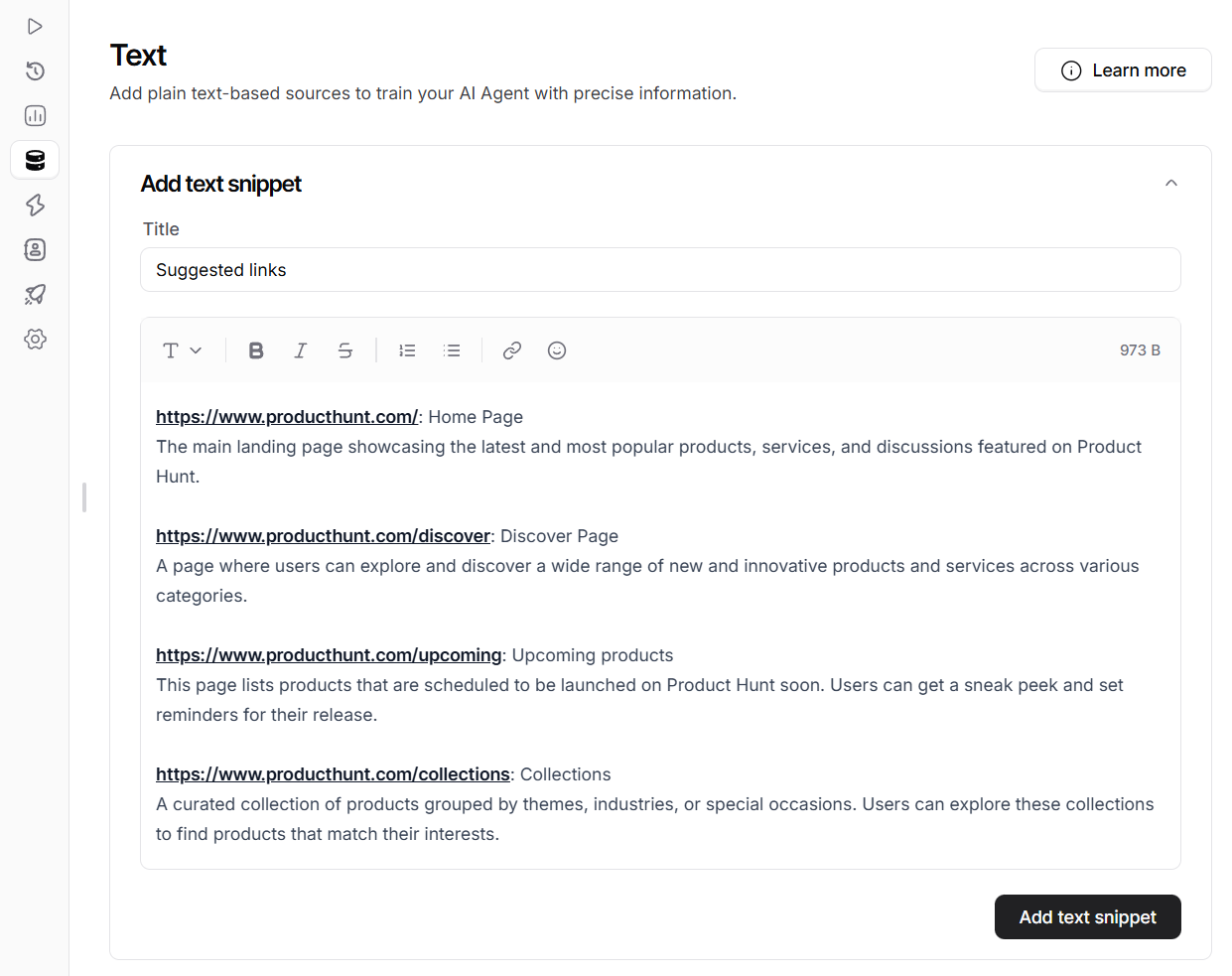The height and width of the screenshot is (976, 1232).
Task: View the activity history
Action: [x=35, y=70]
